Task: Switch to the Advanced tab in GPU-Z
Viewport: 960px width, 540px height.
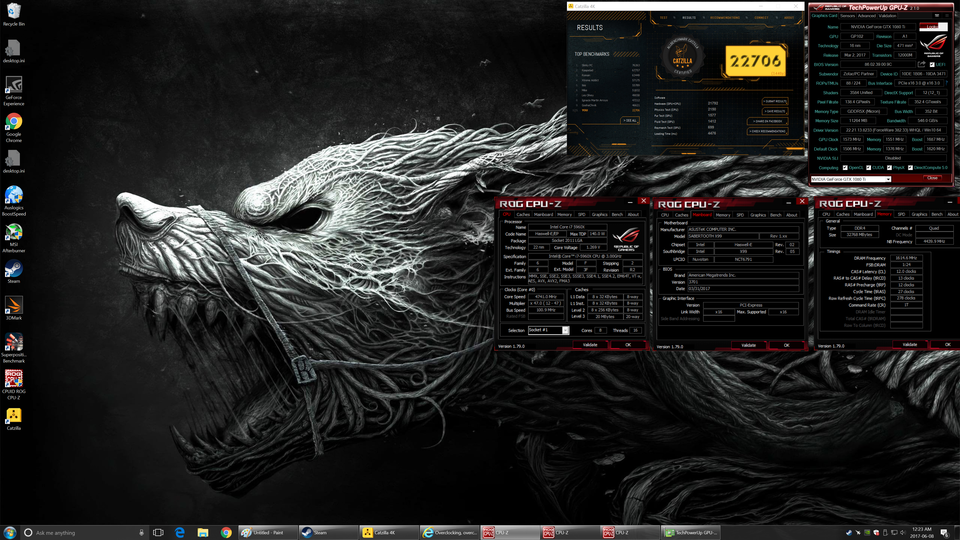Action: tap(867, 15)
